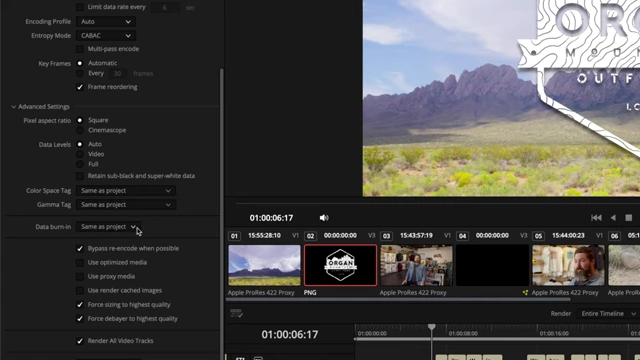Select Square pixel aspect ratio
Image resolution: width=640 pixels, height=360 pixels.
click(80, 120)
